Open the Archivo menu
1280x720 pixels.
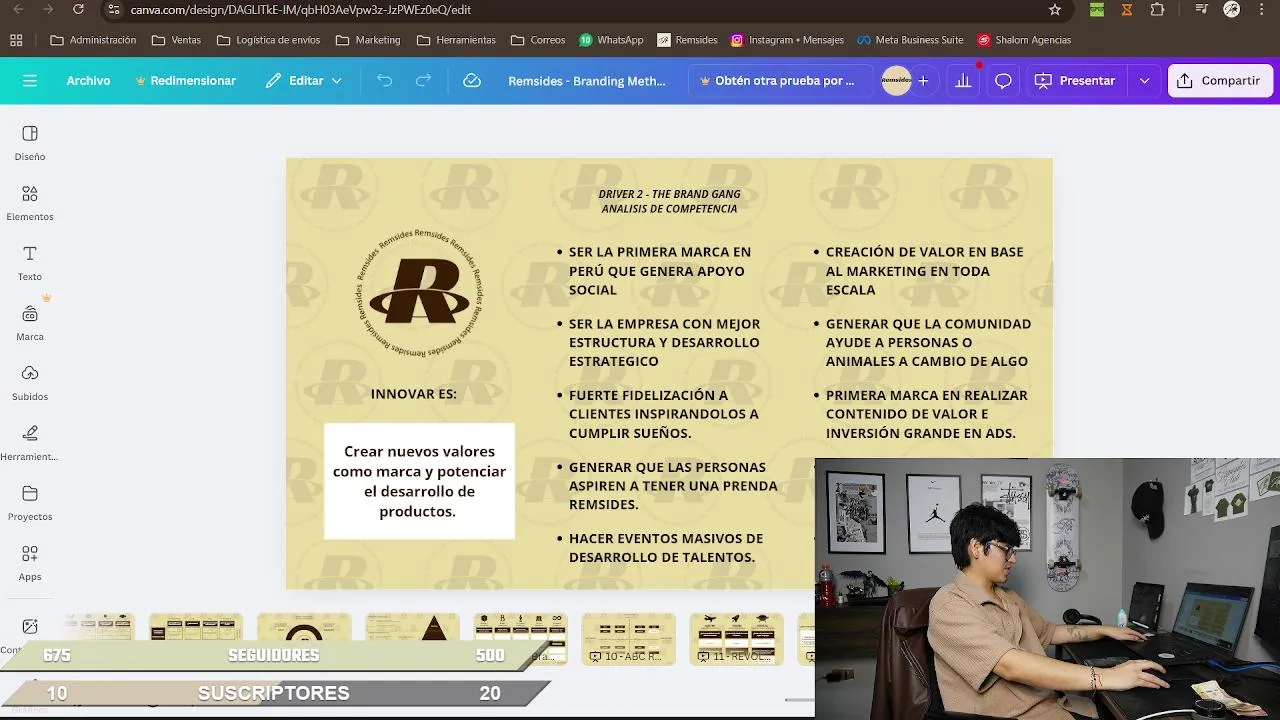click(x=88, y=81)
